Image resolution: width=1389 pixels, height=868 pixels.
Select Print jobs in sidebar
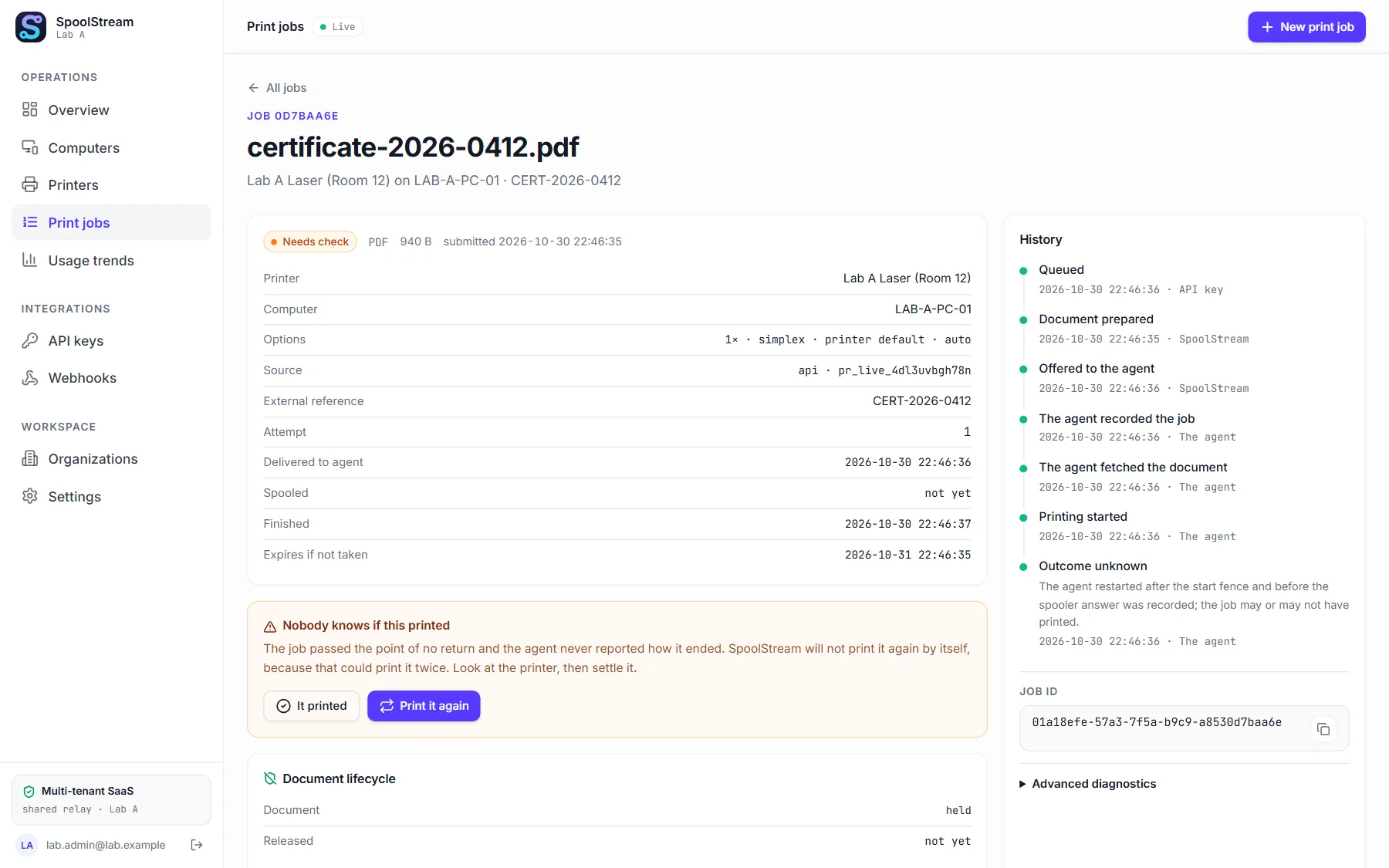pyautogui.click(x=111, y=222)
